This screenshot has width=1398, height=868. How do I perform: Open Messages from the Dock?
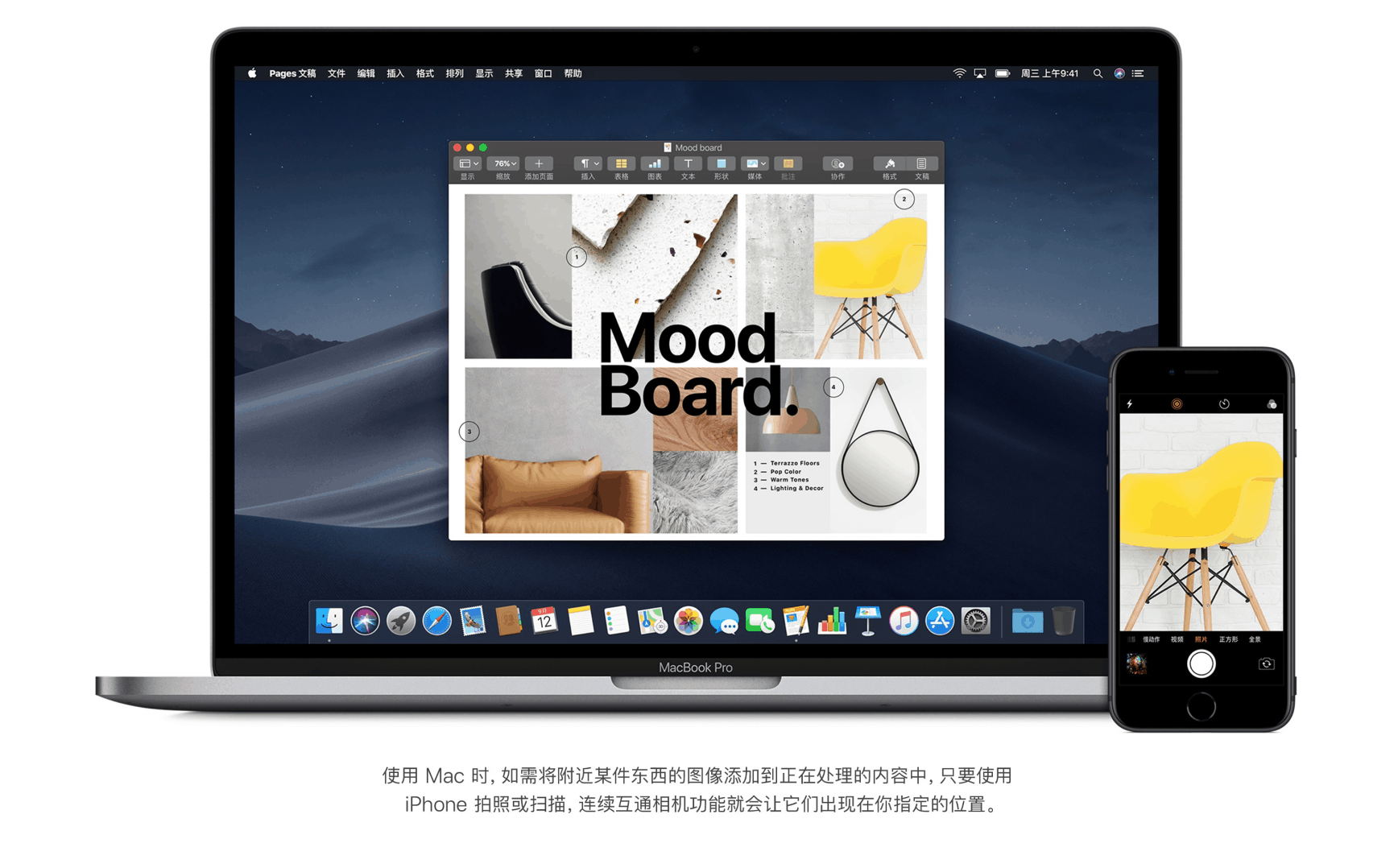(x=724, y=621)
